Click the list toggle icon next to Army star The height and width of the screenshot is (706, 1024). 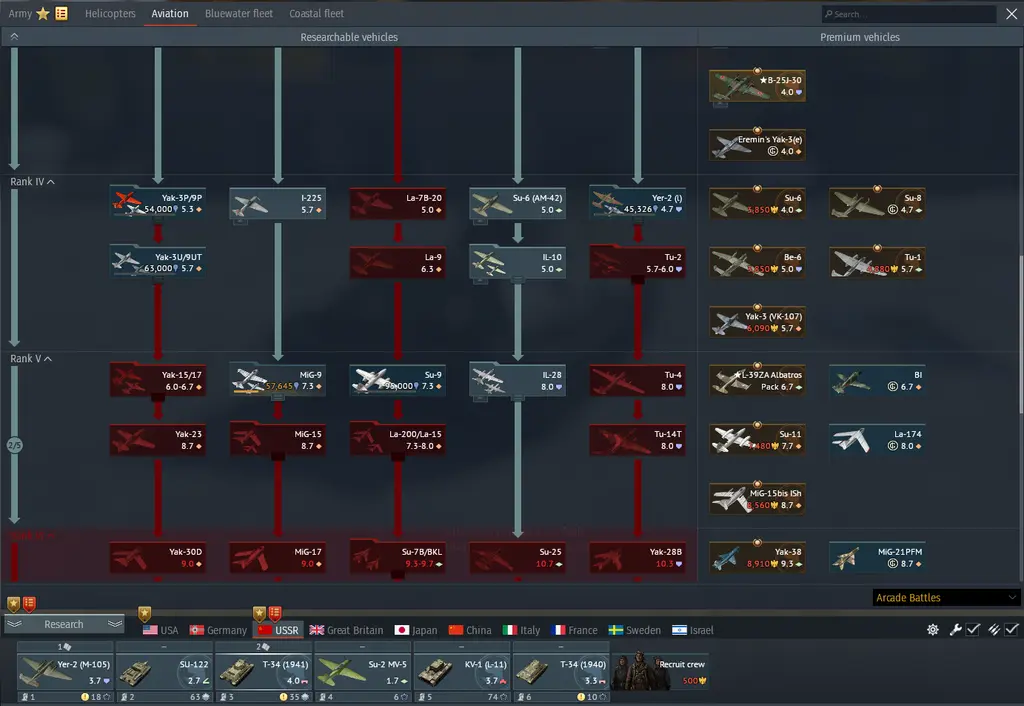(x=61, y=13)
